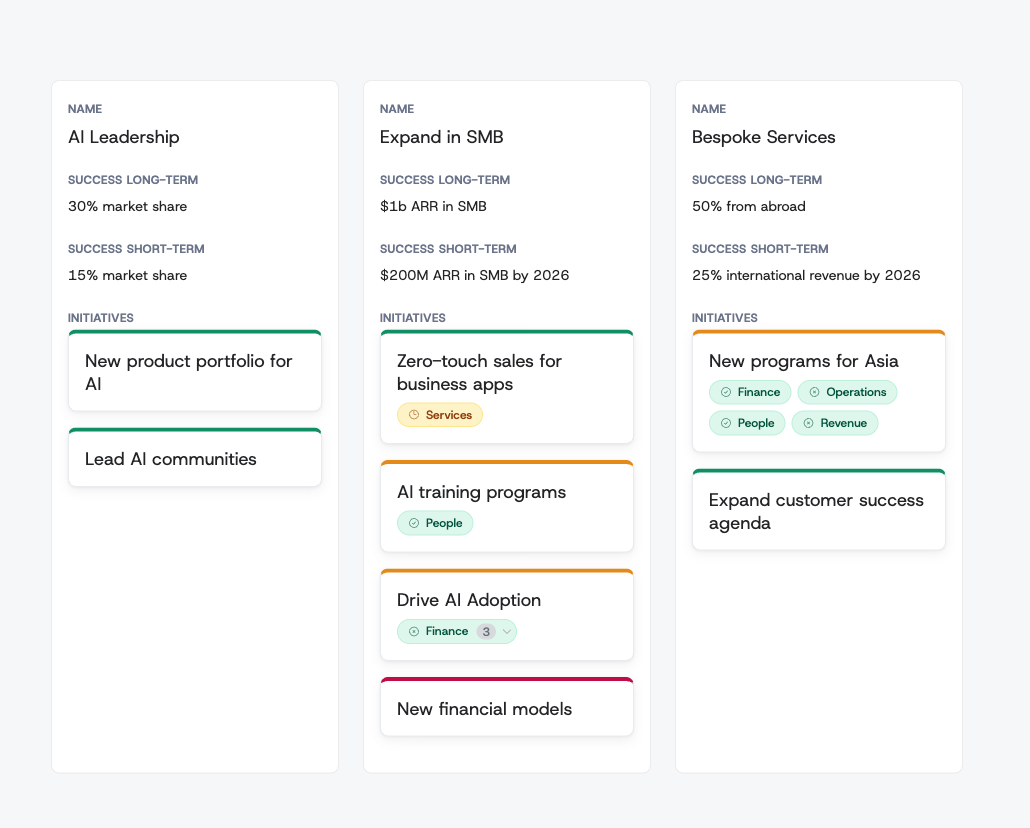Expand the Finance tag chevron dropdown
The width and height of the screenshot is (1030, 828).
[506, 632]
